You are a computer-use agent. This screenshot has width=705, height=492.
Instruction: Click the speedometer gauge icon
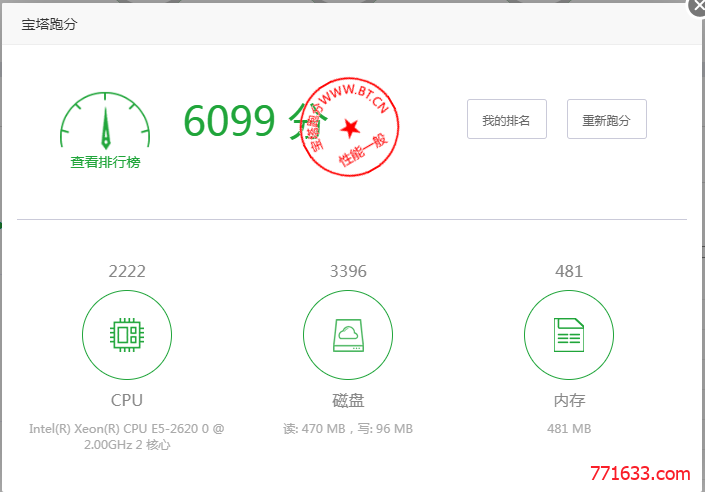(105, 121)
